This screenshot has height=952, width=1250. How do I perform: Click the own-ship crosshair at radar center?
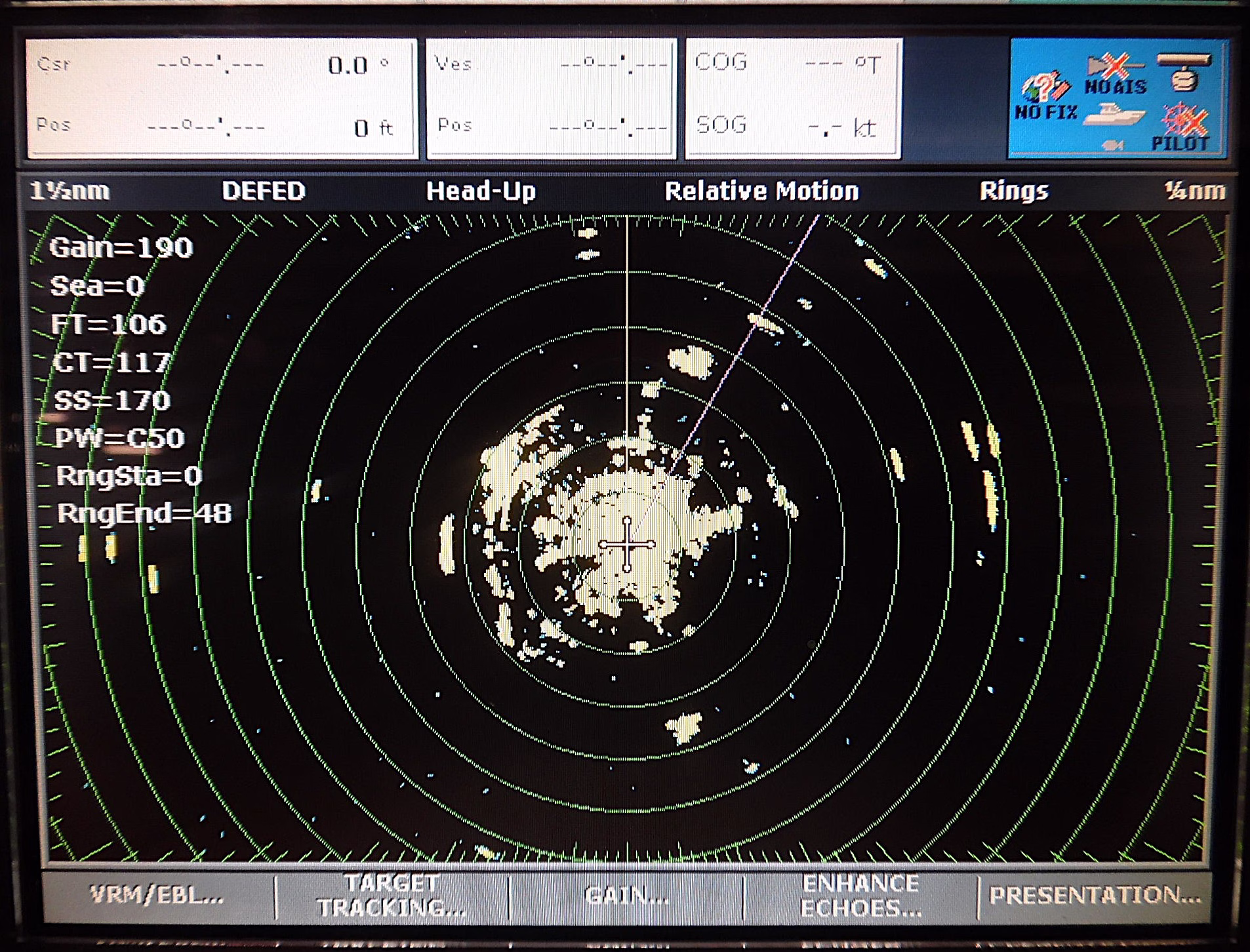click(x=627, y=544)
